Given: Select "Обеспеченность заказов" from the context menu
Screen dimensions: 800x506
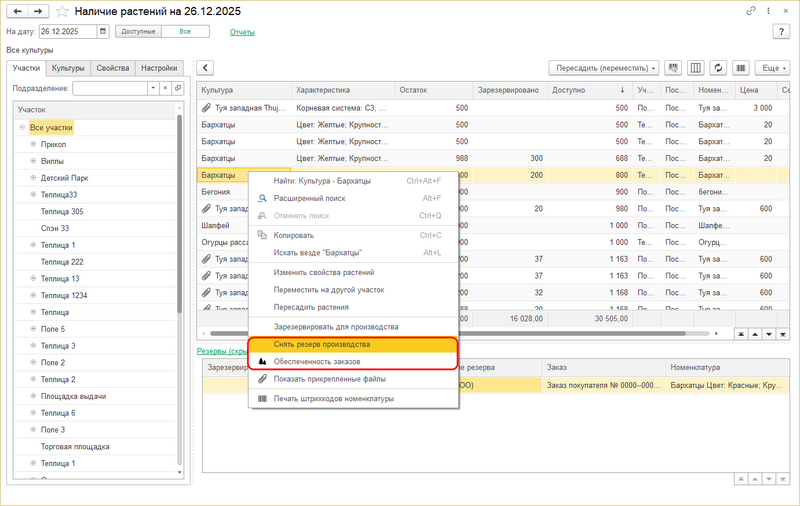Looking at the screenshot, I should [317, 361].
